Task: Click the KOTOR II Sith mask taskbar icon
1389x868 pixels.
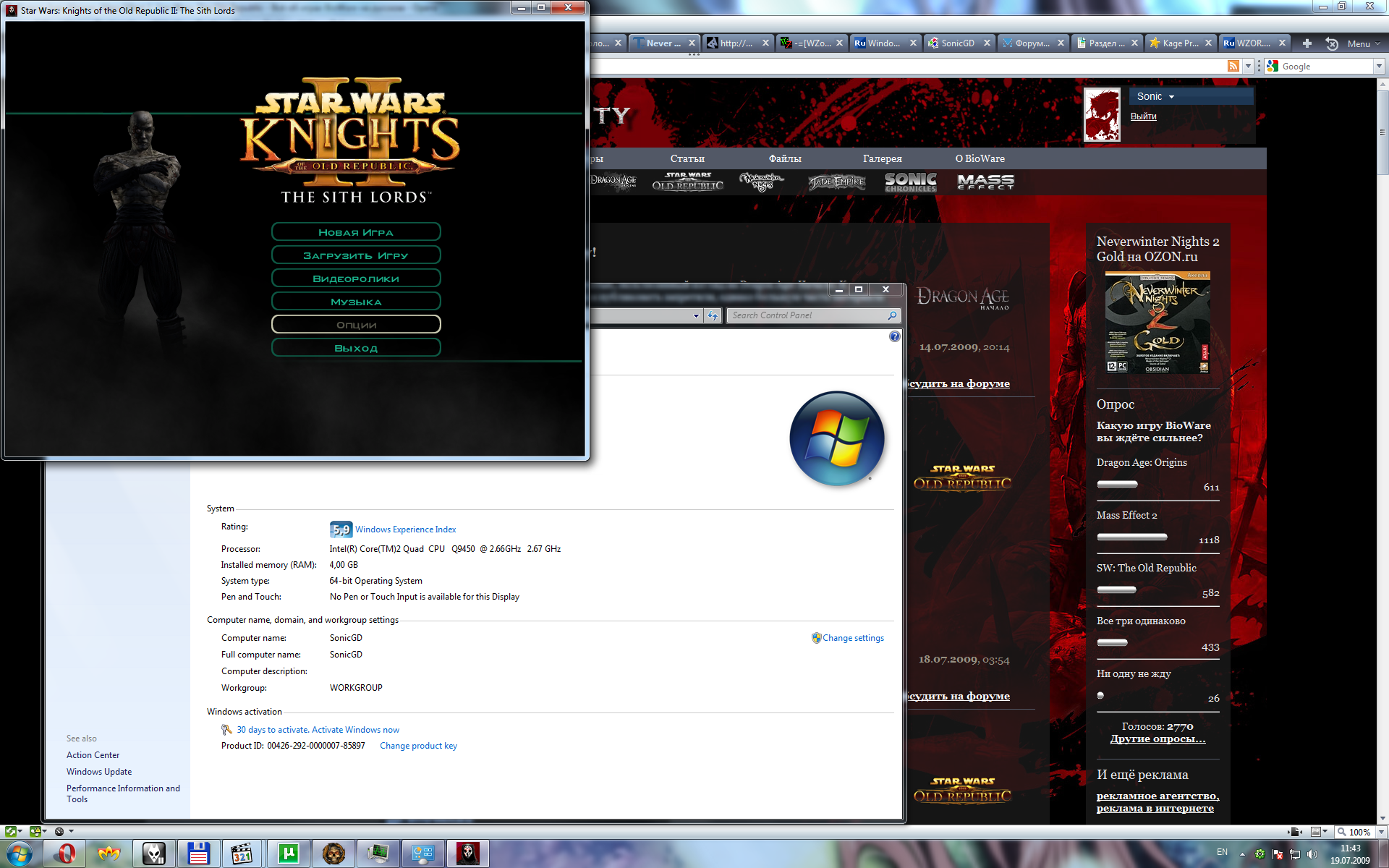Action: click(x=467, y=854)
